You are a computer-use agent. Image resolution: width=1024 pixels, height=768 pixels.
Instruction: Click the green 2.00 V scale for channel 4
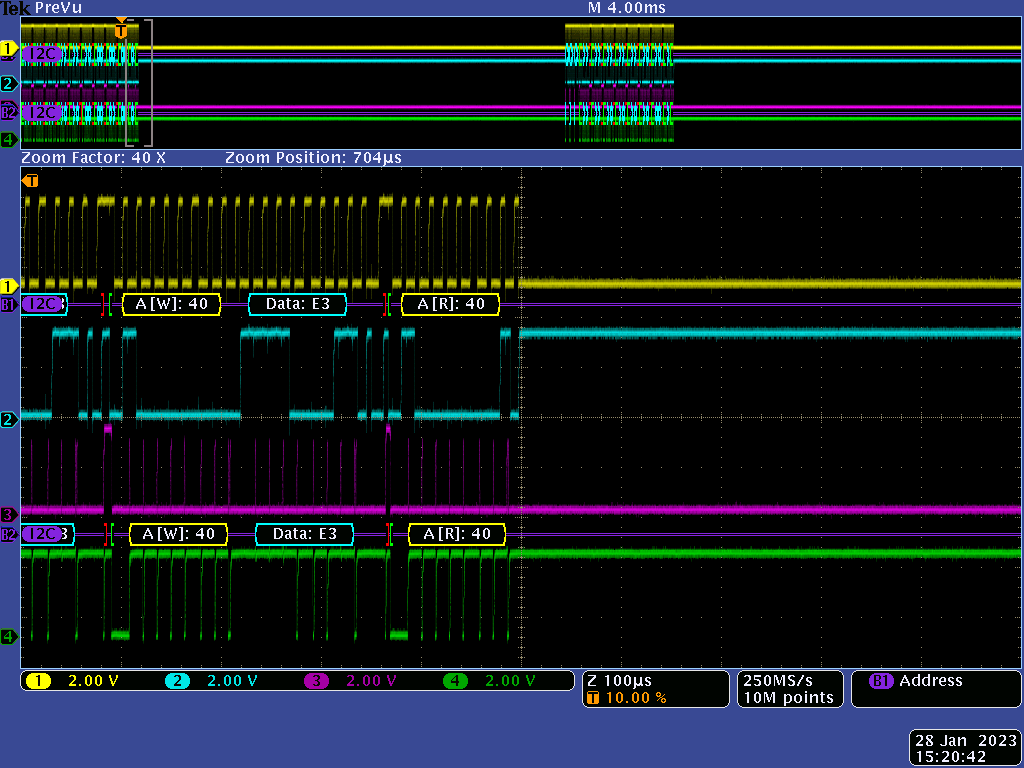coord(510,681)
